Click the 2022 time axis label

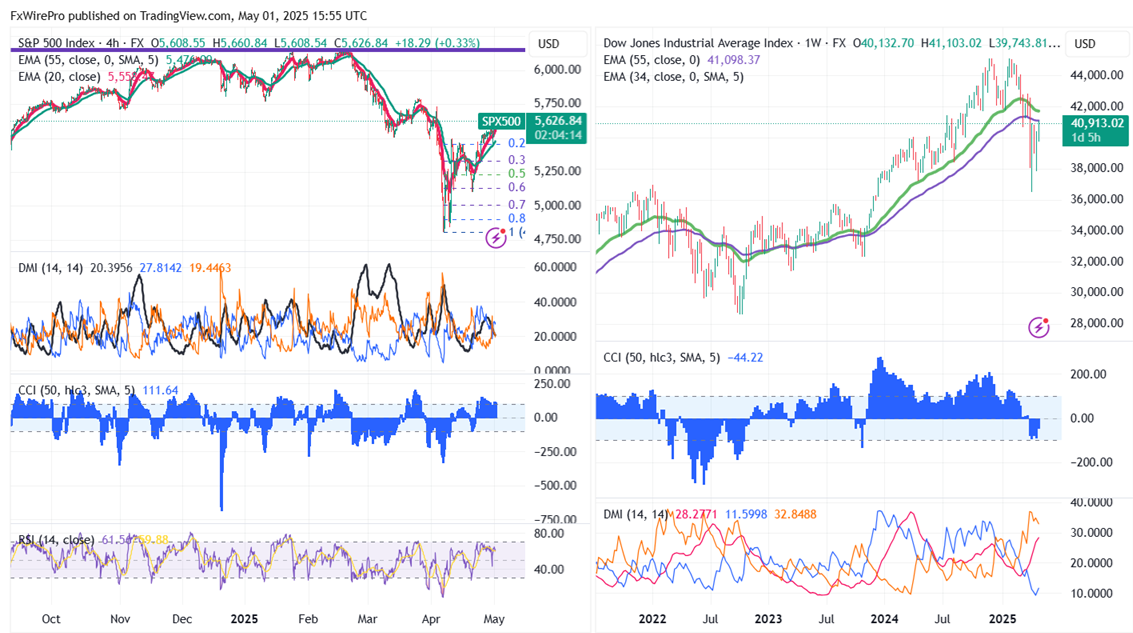652,619
